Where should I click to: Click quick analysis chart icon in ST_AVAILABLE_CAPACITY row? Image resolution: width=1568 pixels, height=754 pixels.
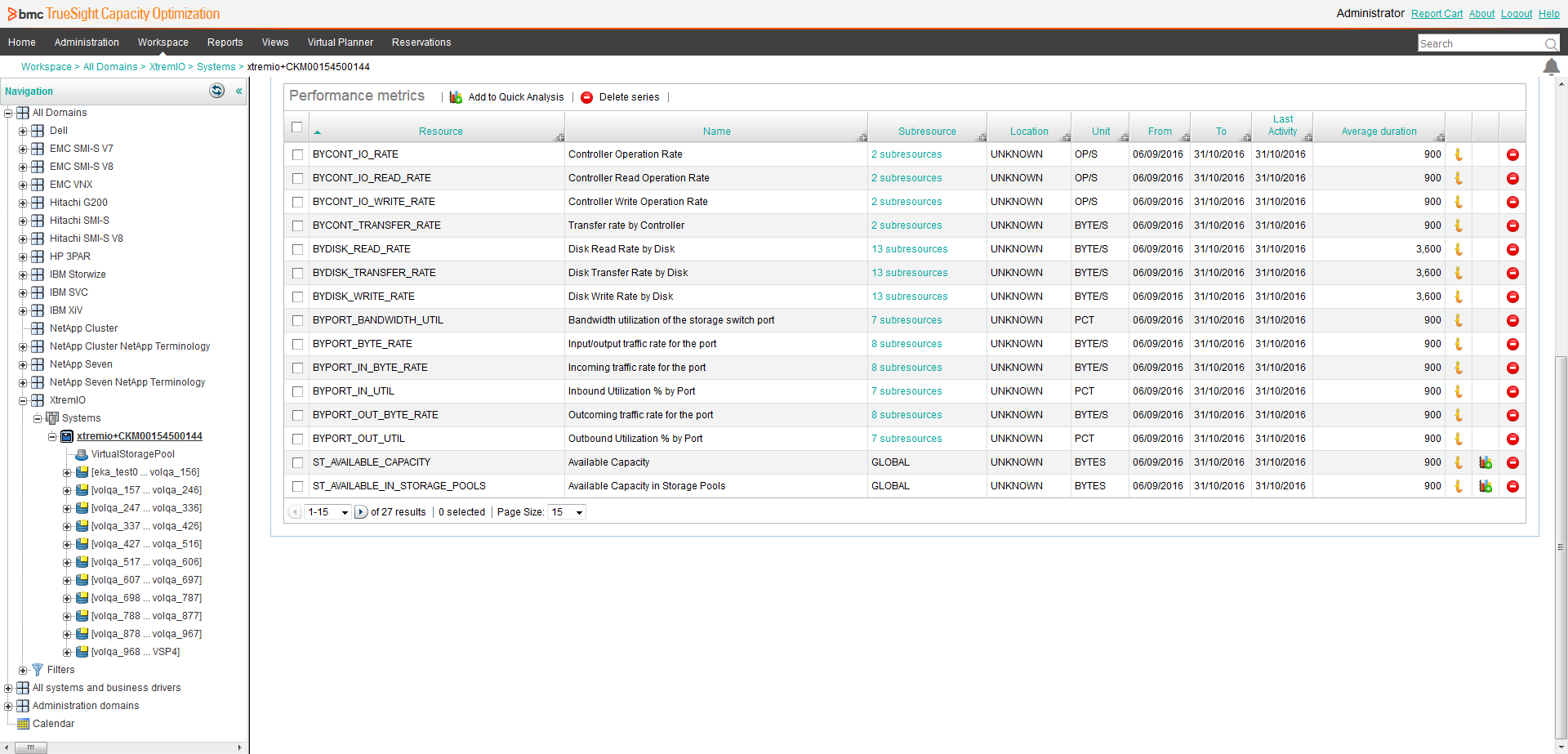pos(1486,462)
